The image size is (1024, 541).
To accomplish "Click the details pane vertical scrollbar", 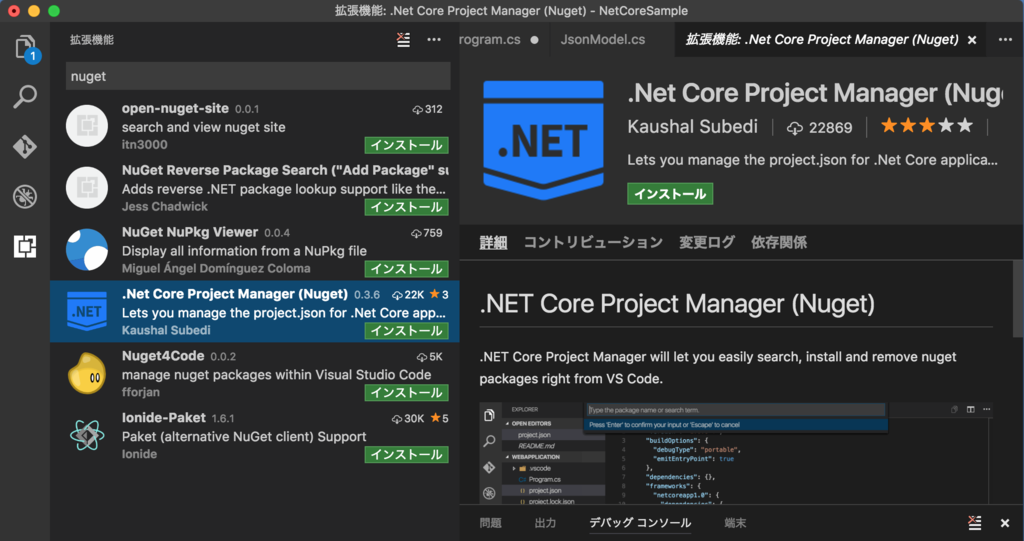I will point(1018,299).
